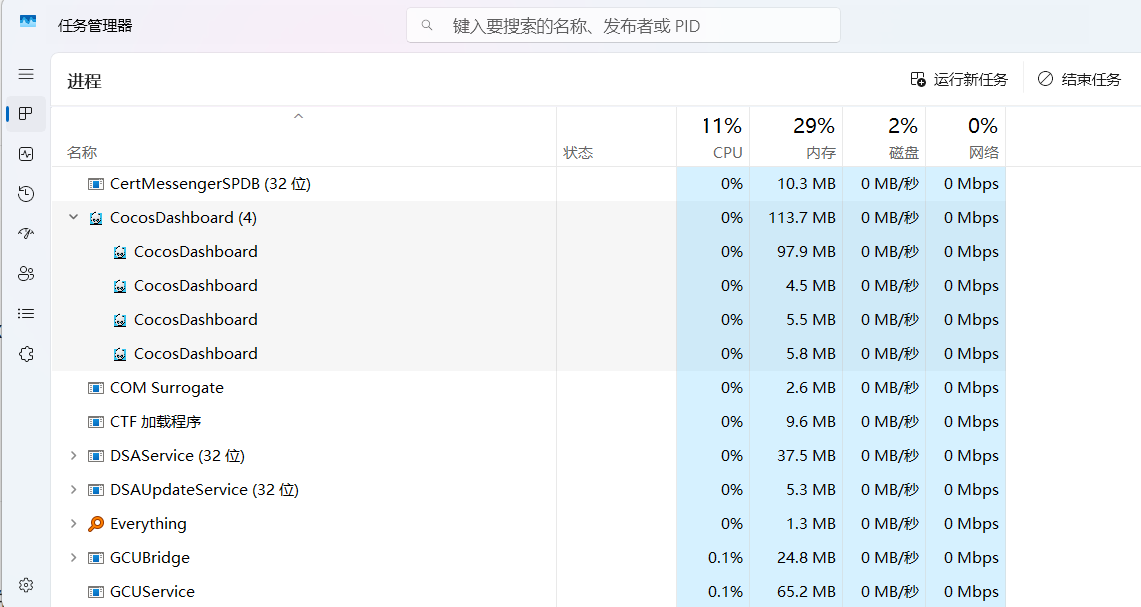Switch to the Performance page icon
Viewport: 1141px width, 607px height.
tap(26, 154)
